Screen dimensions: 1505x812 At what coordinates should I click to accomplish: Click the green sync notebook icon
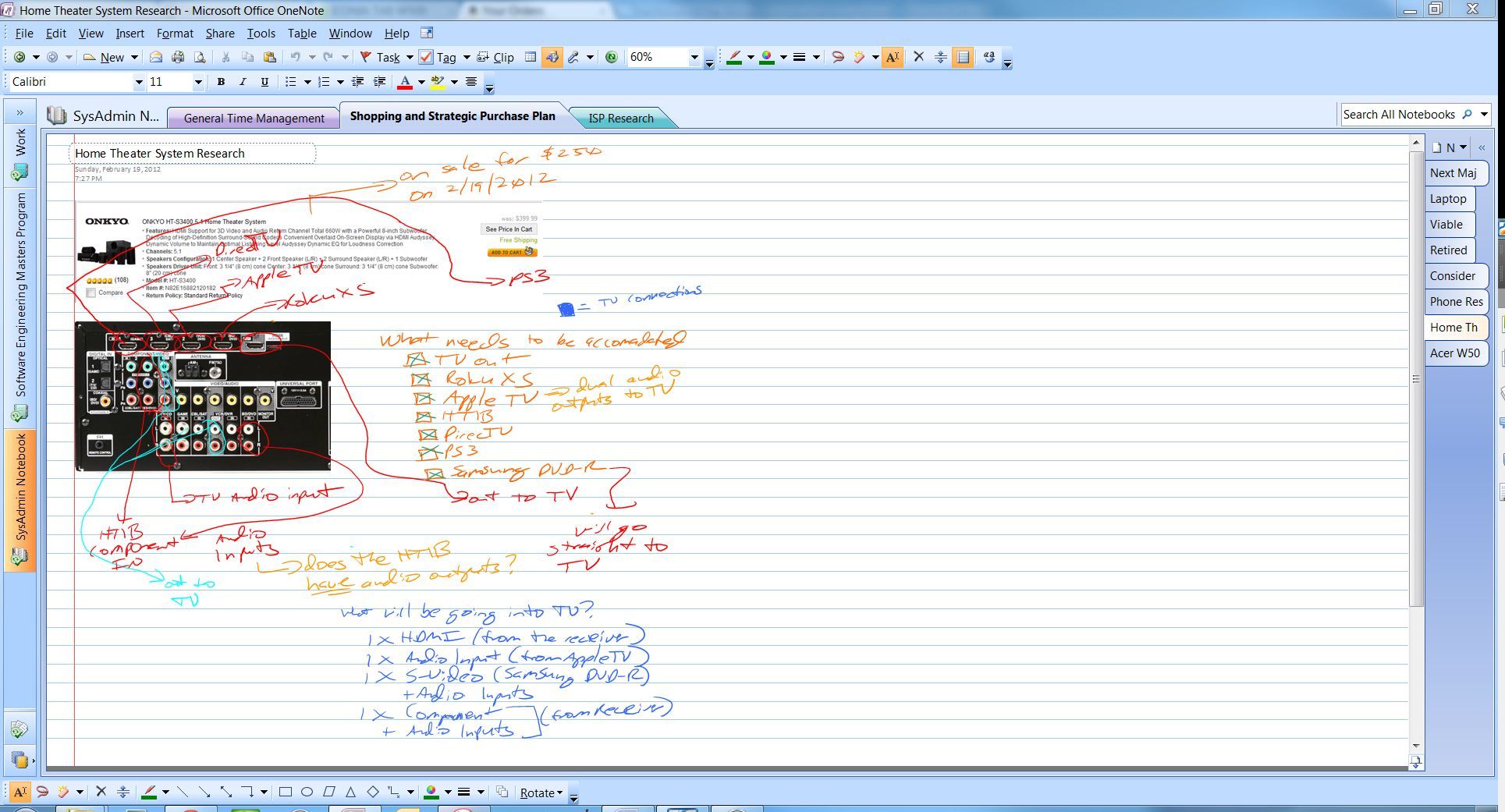pos(612,57)
